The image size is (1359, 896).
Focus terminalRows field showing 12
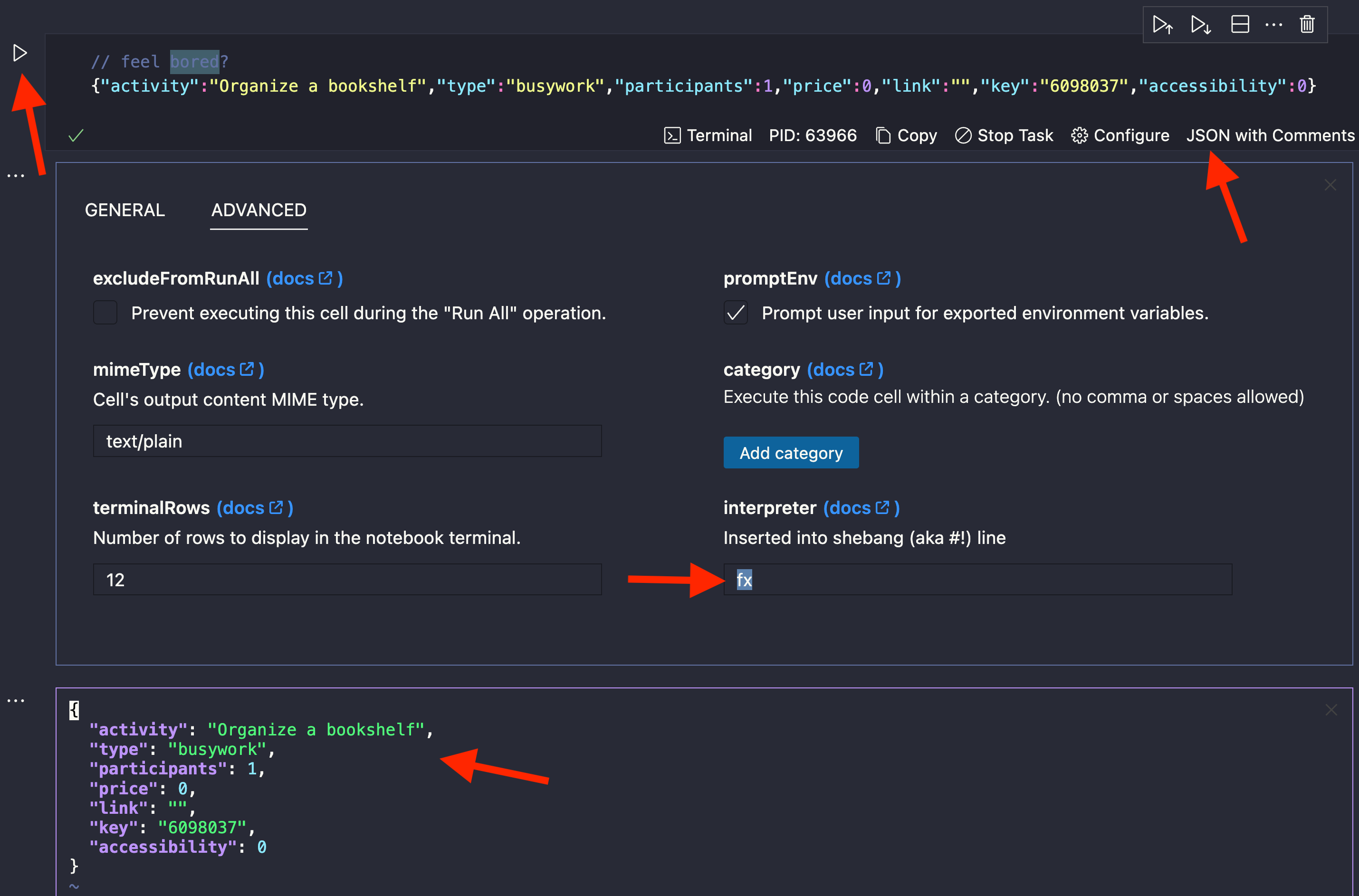(347, 580)
